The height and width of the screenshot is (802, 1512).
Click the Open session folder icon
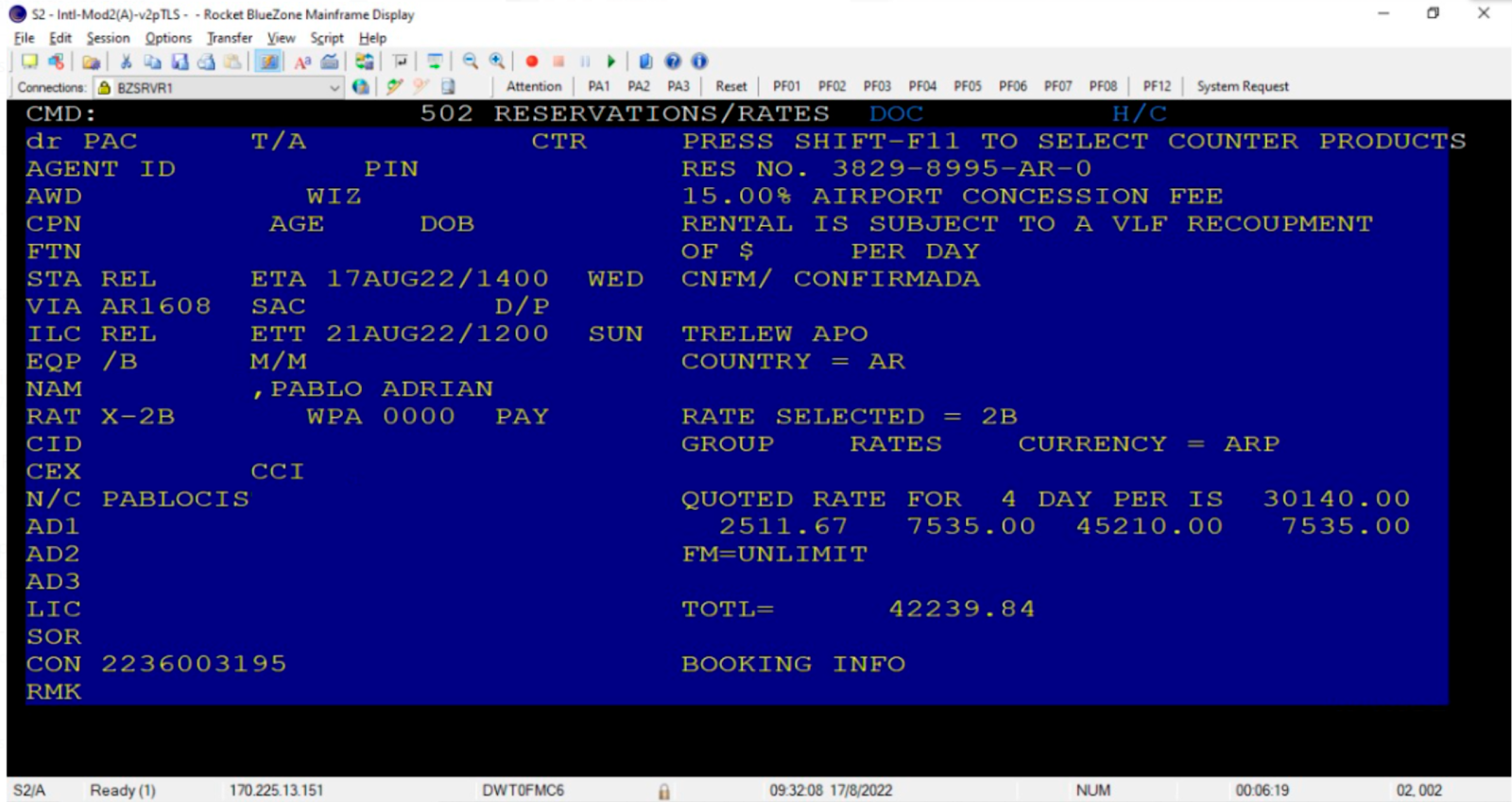coord(91,61)
